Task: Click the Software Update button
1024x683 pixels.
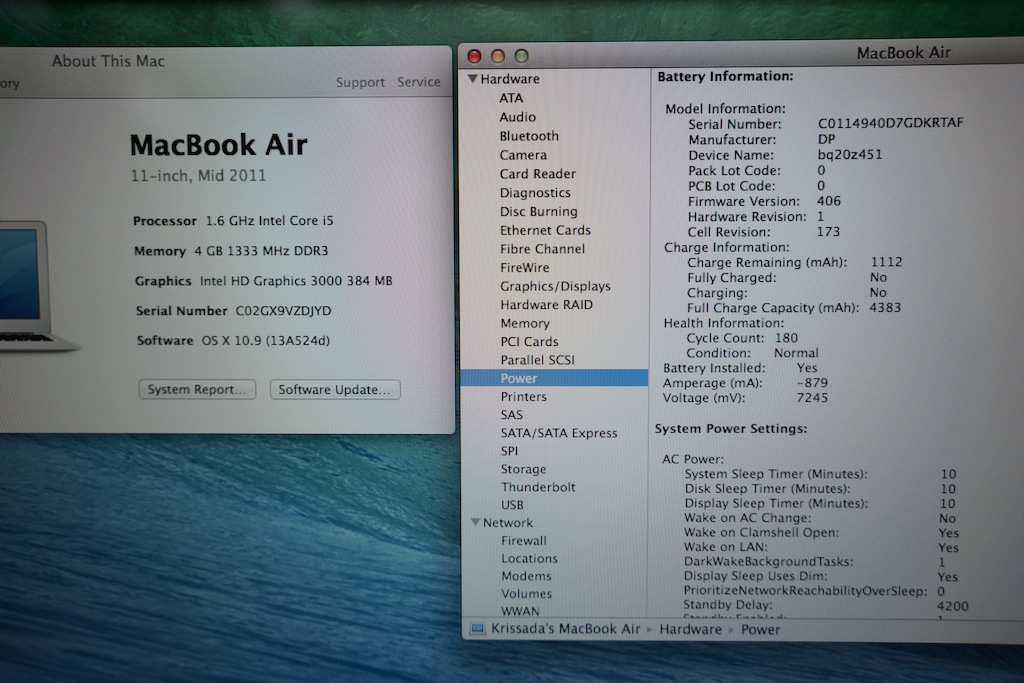Action: click(334, 389)
